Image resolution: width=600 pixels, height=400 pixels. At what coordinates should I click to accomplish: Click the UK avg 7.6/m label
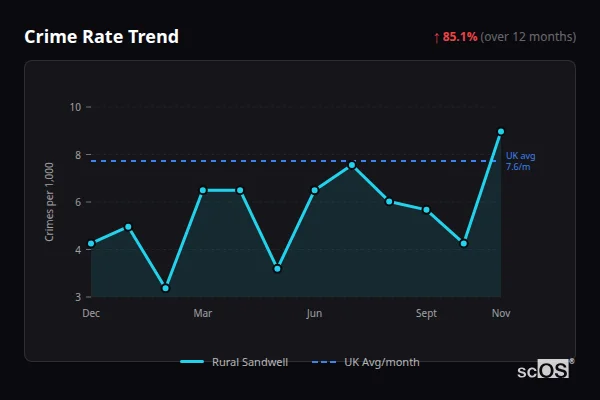pos(520,161)
